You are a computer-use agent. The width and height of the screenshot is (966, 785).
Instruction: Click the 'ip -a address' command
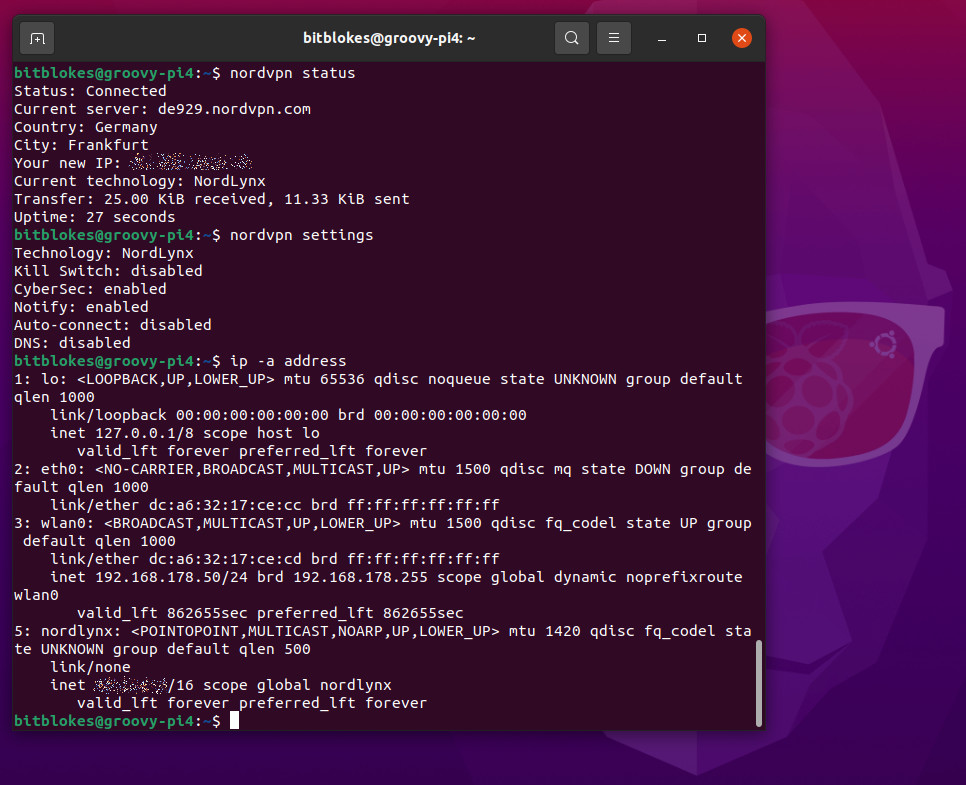288,361
